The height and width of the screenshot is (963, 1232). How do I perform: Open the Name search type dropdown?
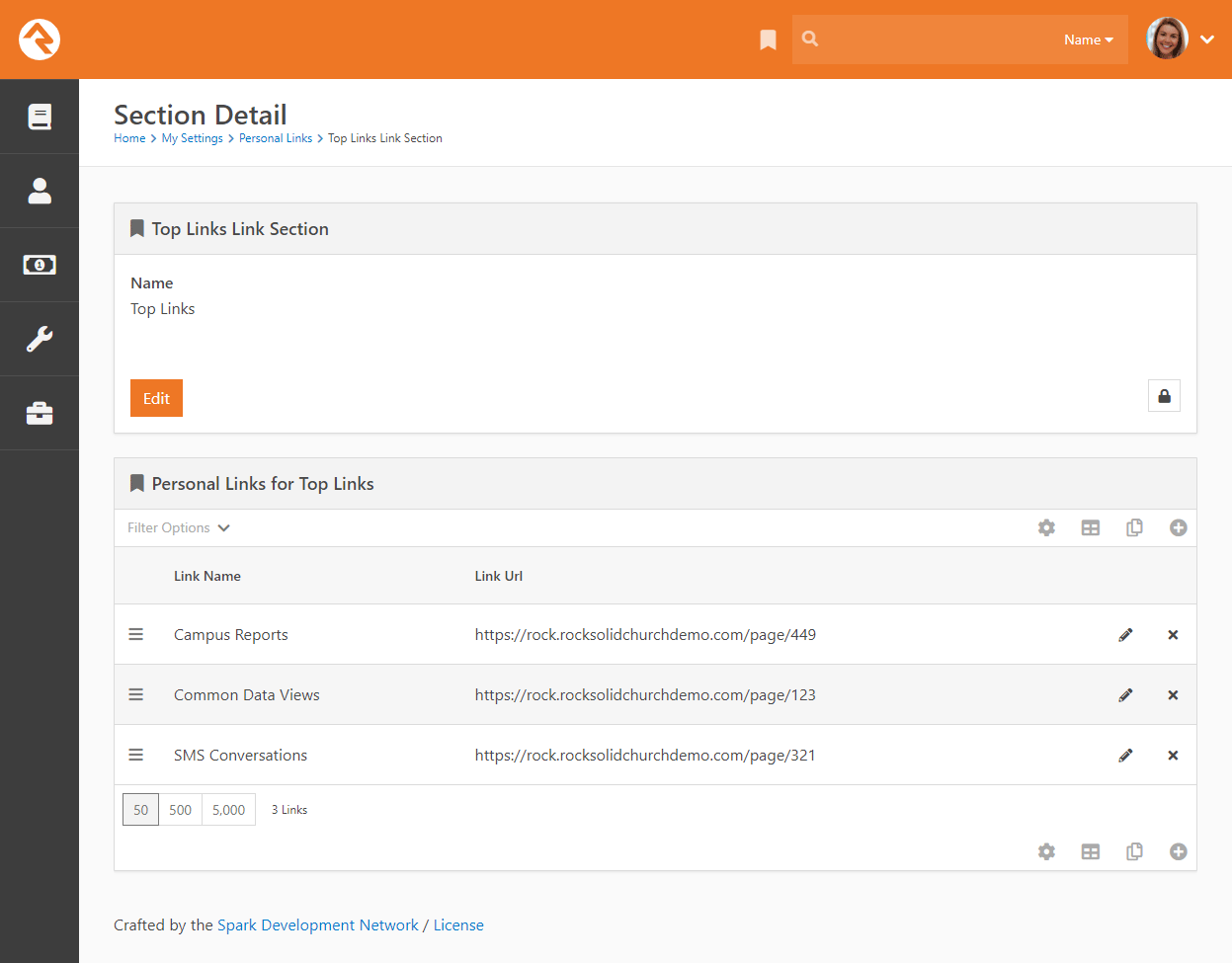[1089, 40]
